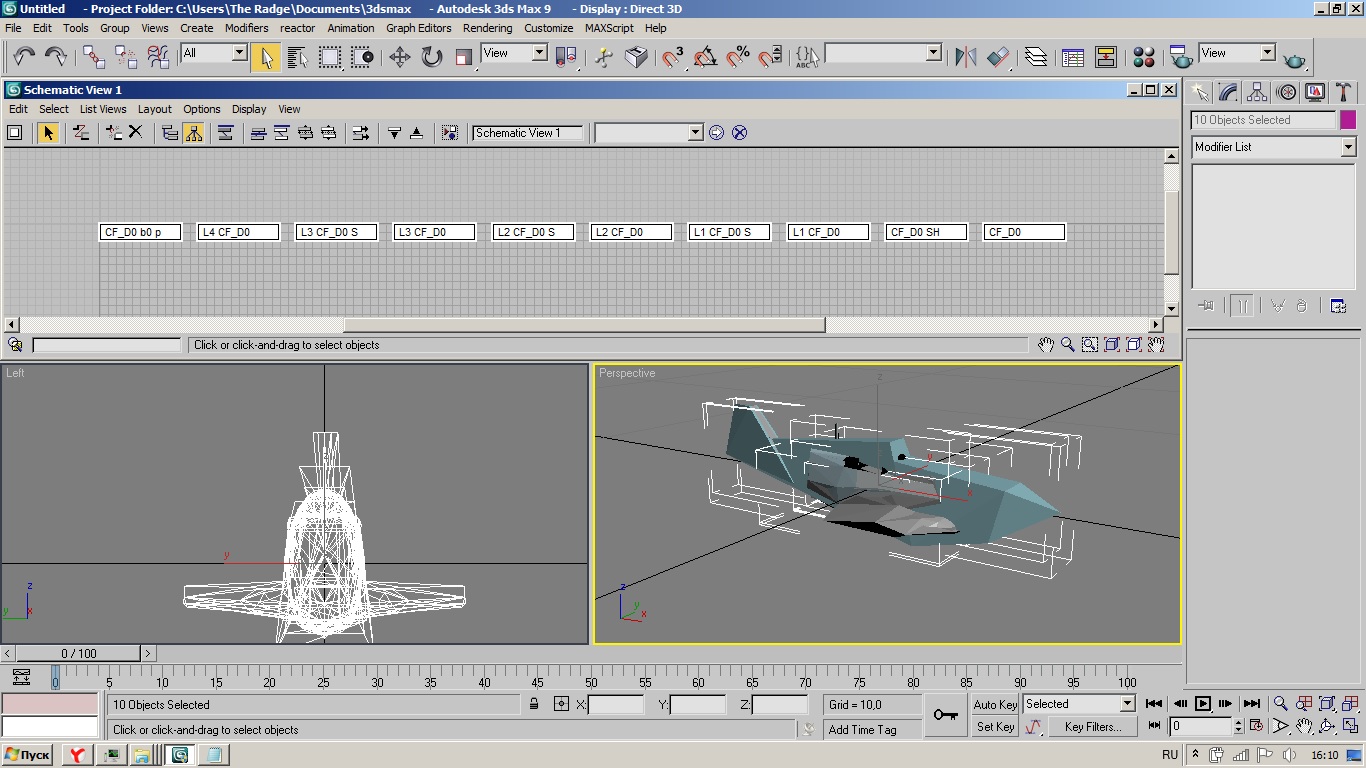Switch to the Hierarchy panel icon
The height and width of the screenshot is (768, 1366).
1257,93
